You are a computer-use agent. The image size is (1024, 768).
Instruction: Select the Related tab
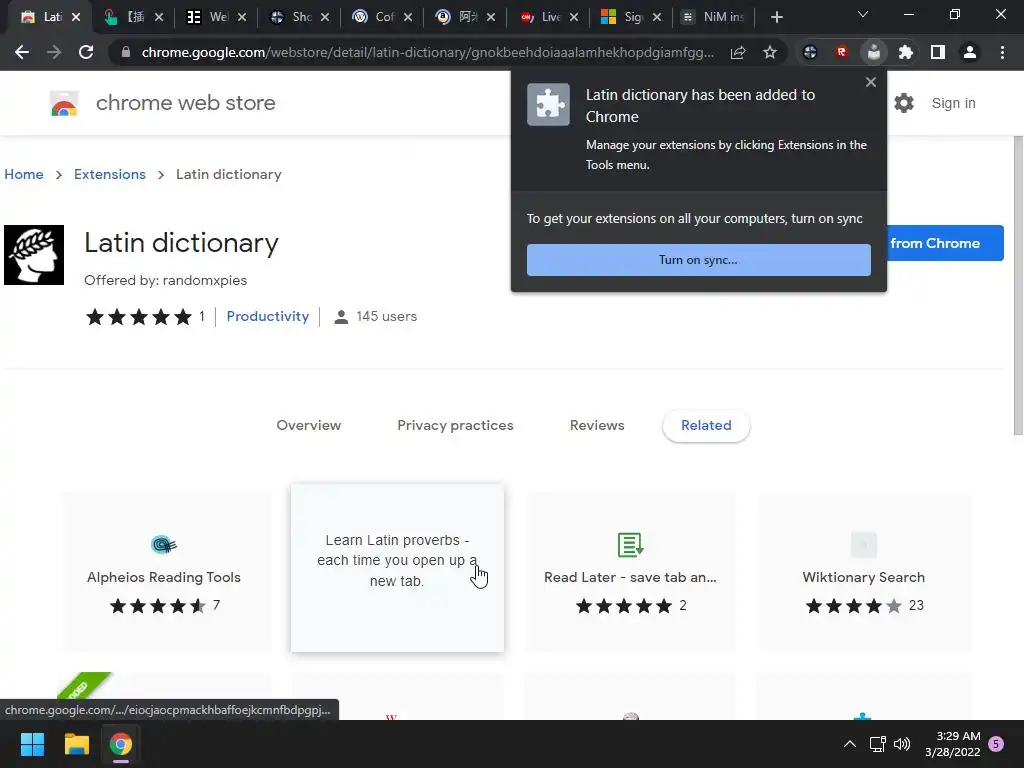[x=706, y=426]
